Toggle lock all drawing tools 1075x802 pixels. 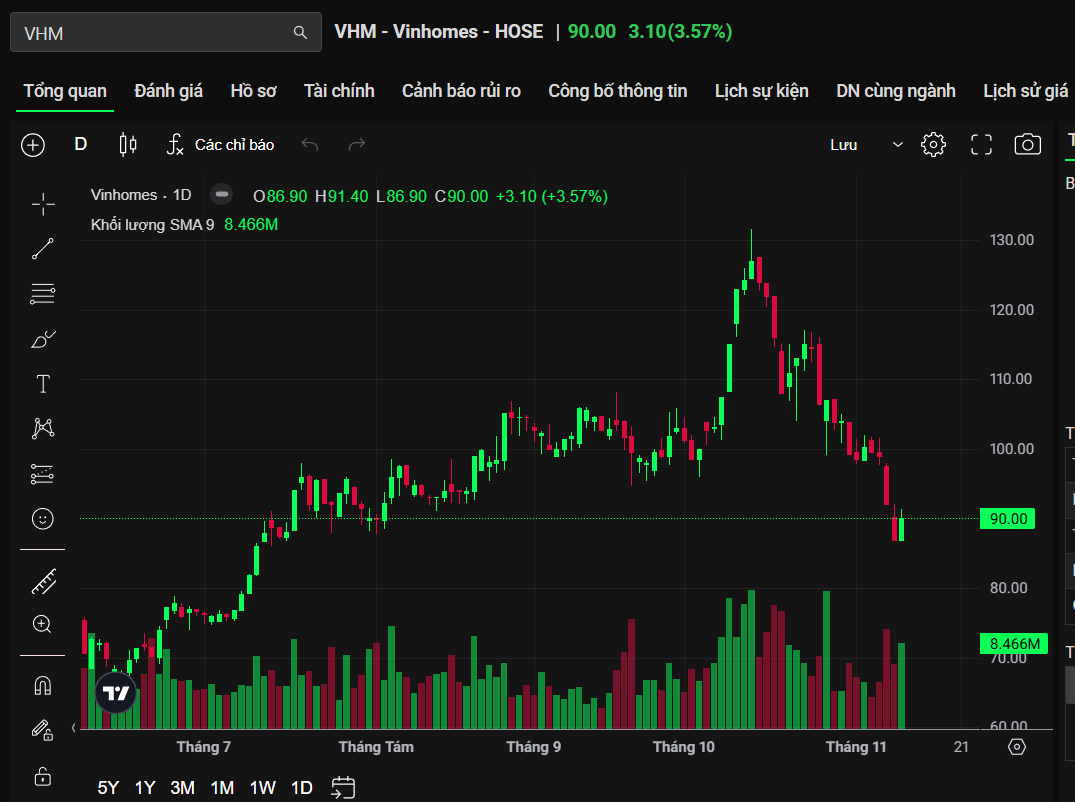(43, 776)
